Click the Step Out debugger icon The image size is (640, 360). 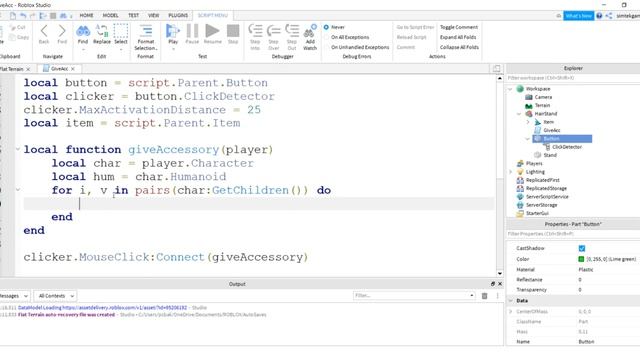[292, 31]
